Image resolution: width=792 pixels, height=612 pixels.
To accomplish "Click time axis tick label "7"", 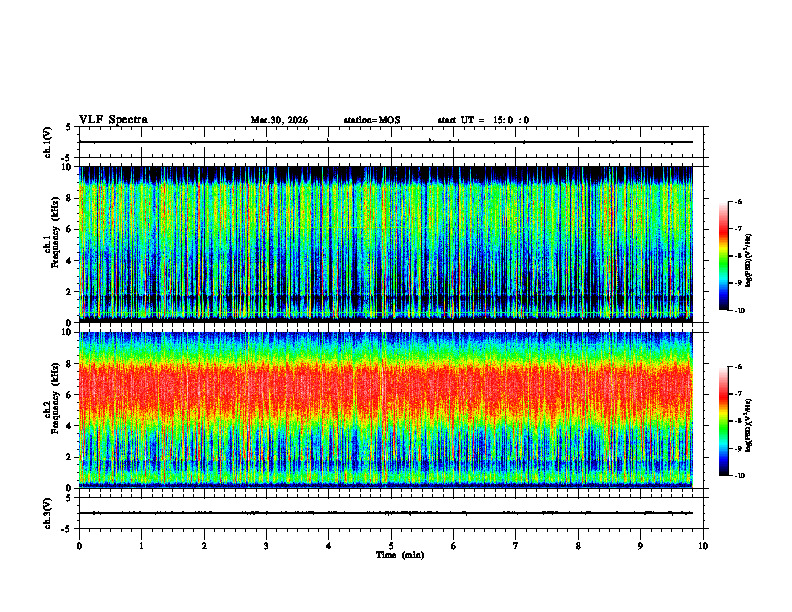I will [516, 546].
